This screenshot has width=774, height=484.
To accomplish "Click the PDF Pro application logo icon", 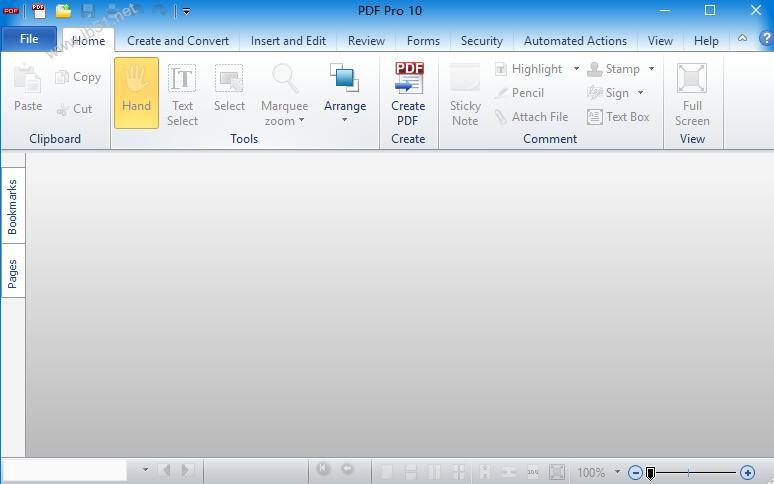I will 11,10.
